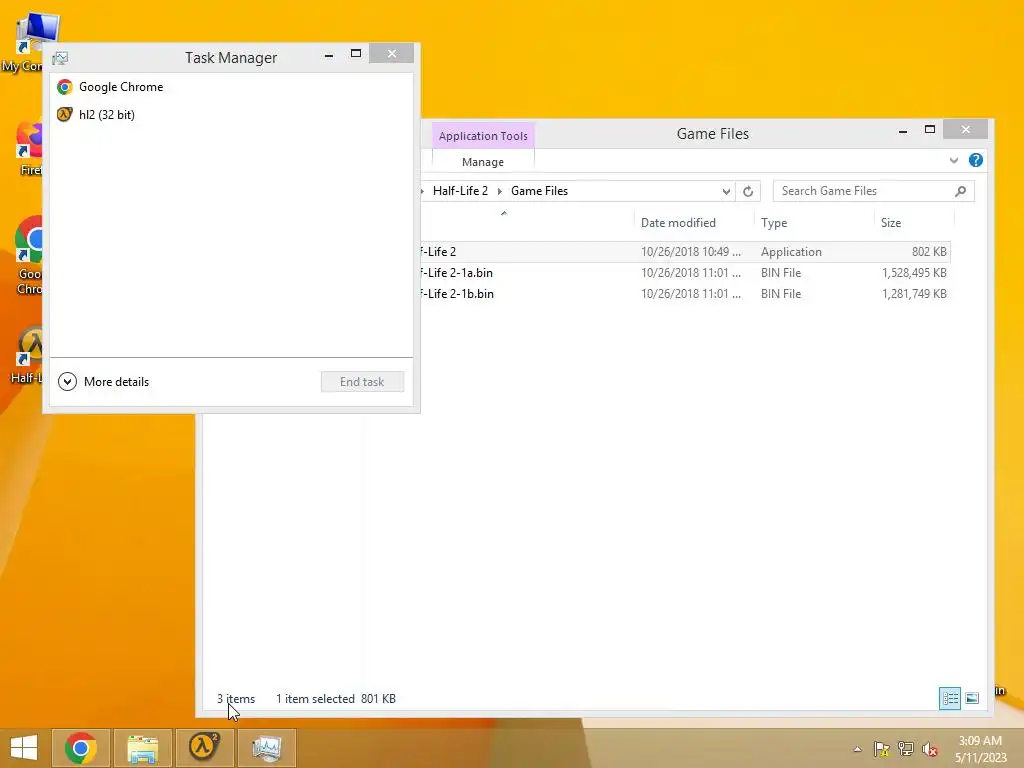This screenshot has width=1024, height=768.
Task: Open the Windows Start button
Action: (x=24, y=748)
